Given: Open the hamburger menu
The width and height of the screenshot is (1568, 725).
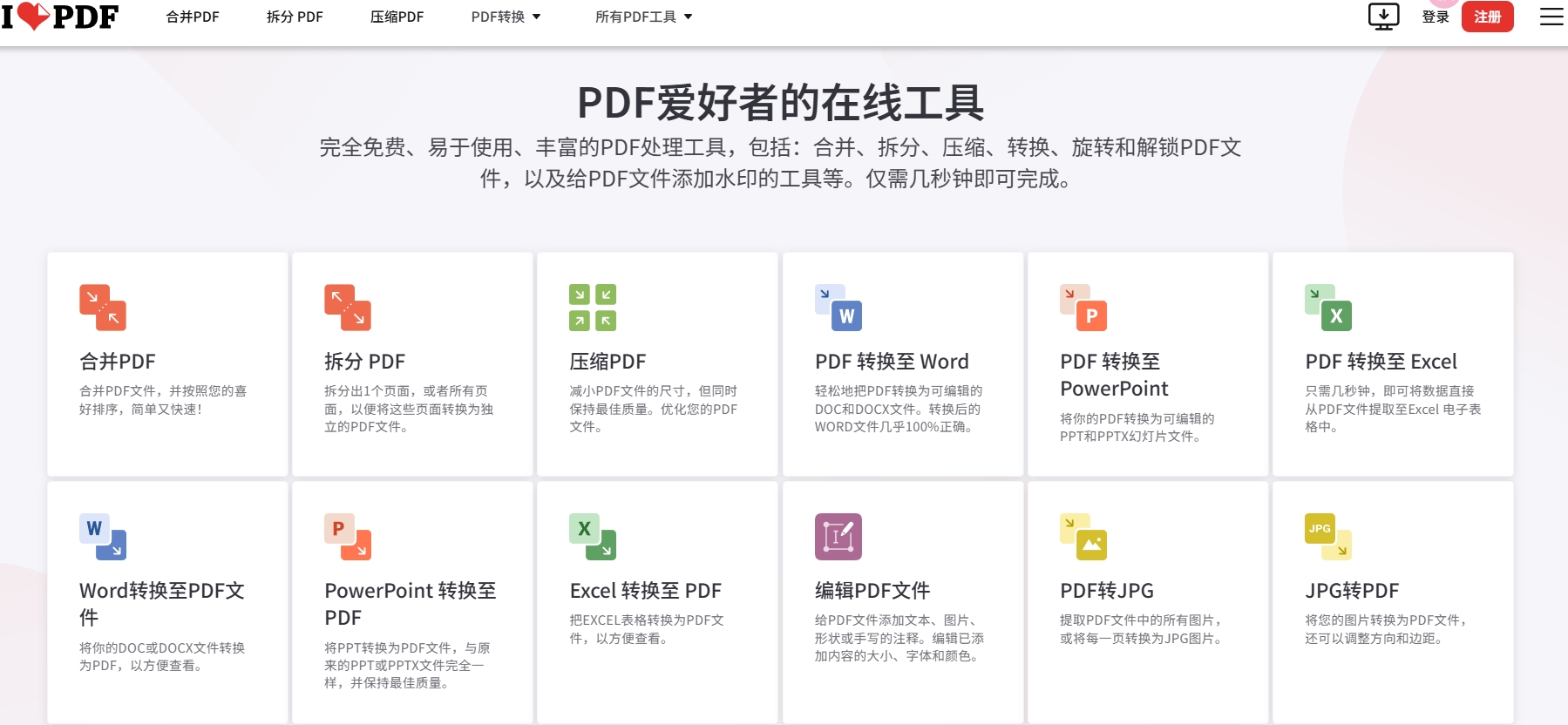Looking at the screenshot, I should [1551, 17].
